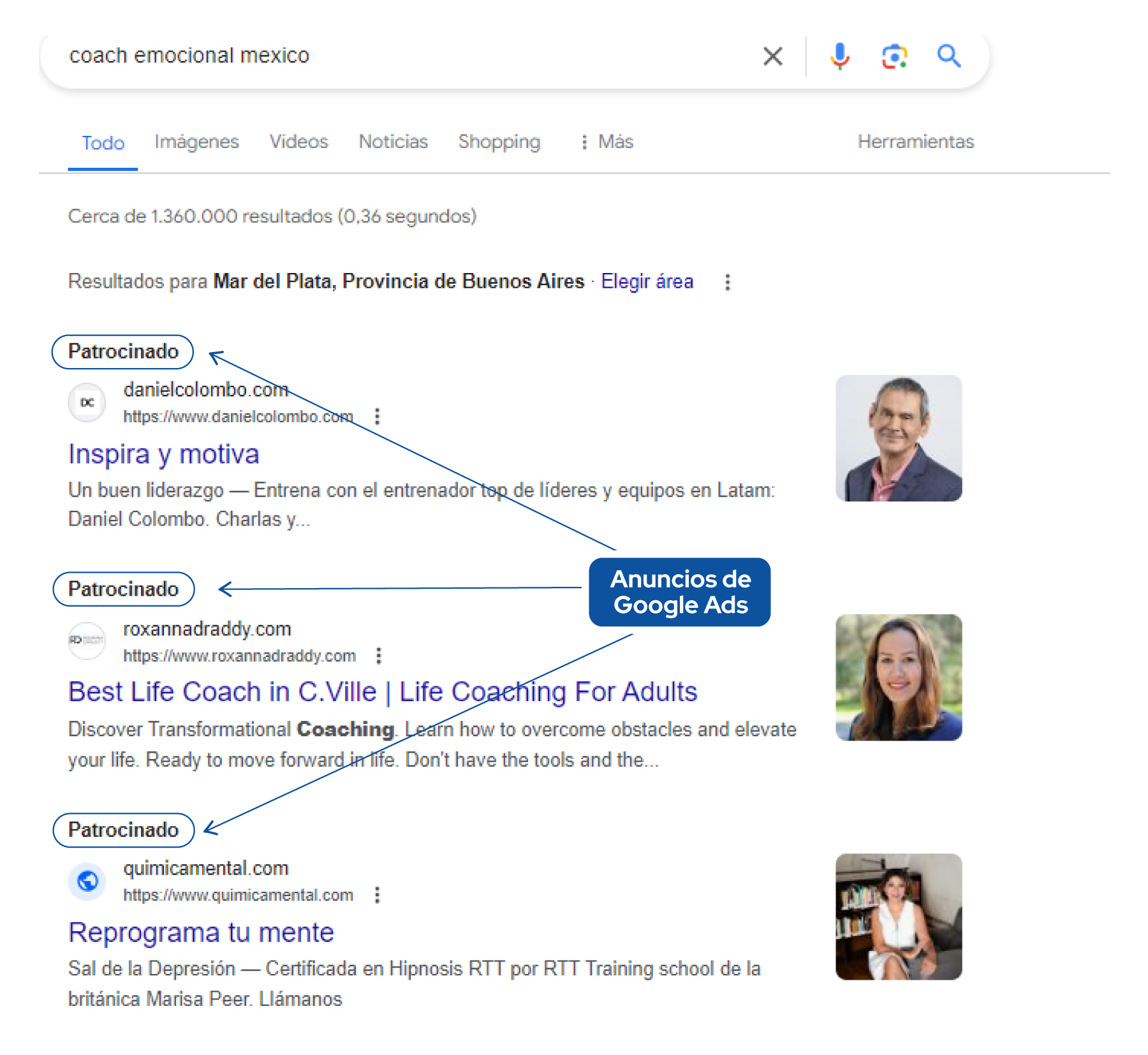Clear the search box with the X icon
Viewport: 1148px width, 1055px height.
point(772,56)
